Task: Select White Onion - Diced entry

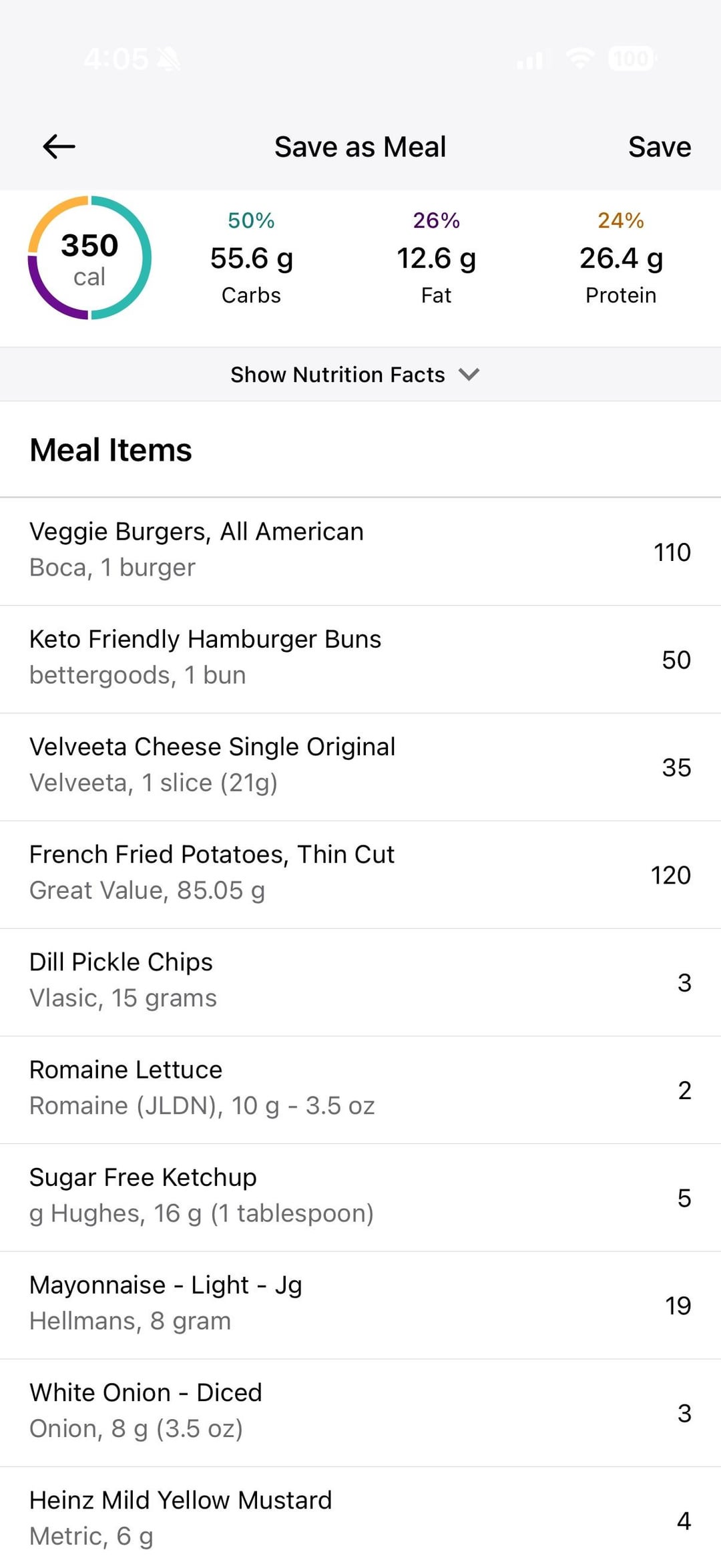Action: [360, 1412]
